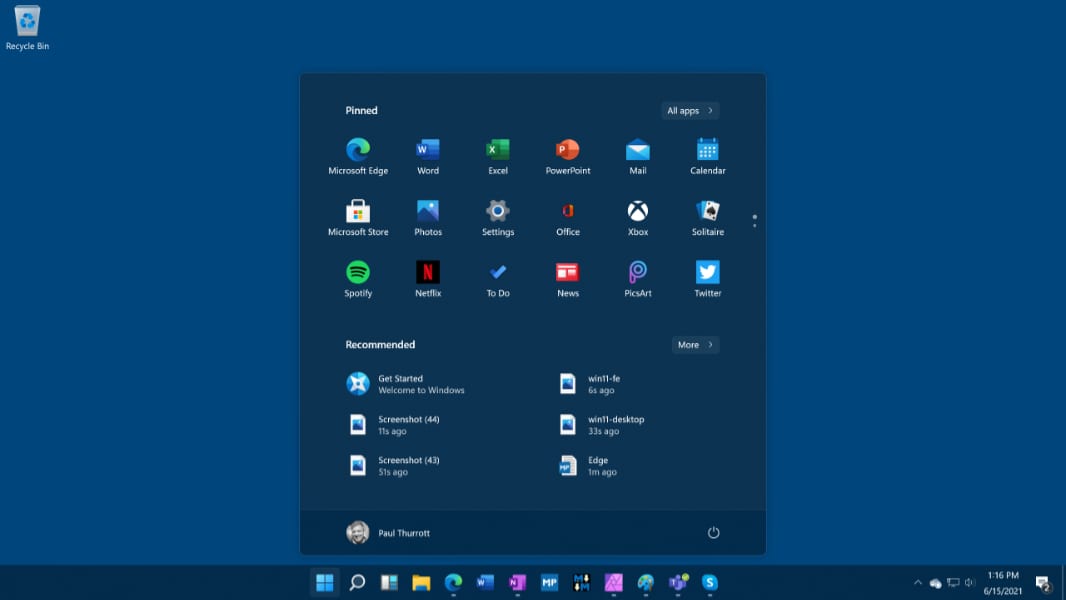
Task: Open the recommended file Screenshot (43)
Action: [394, 465]
